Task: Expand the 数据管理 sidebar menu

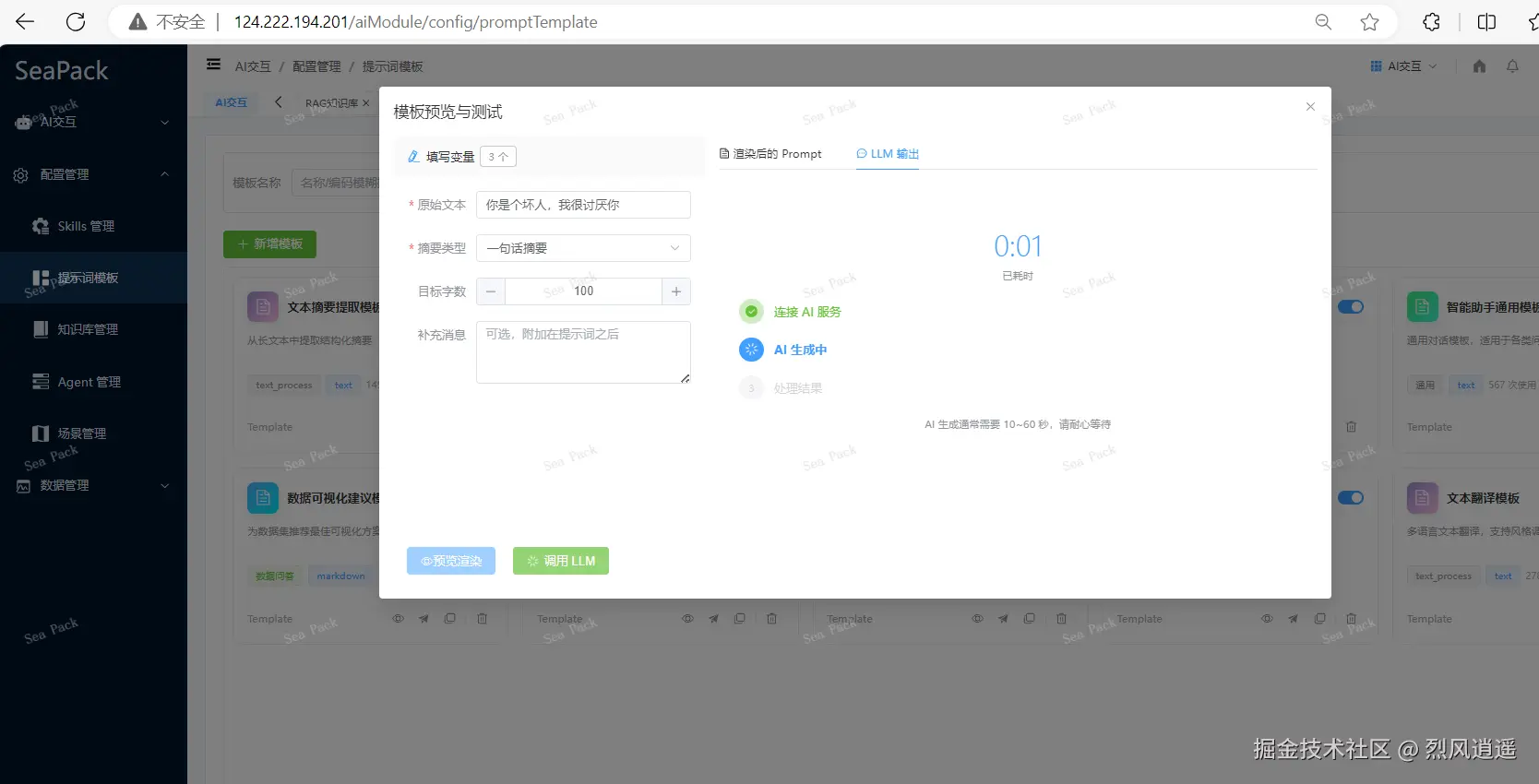Action: (93, 485)
